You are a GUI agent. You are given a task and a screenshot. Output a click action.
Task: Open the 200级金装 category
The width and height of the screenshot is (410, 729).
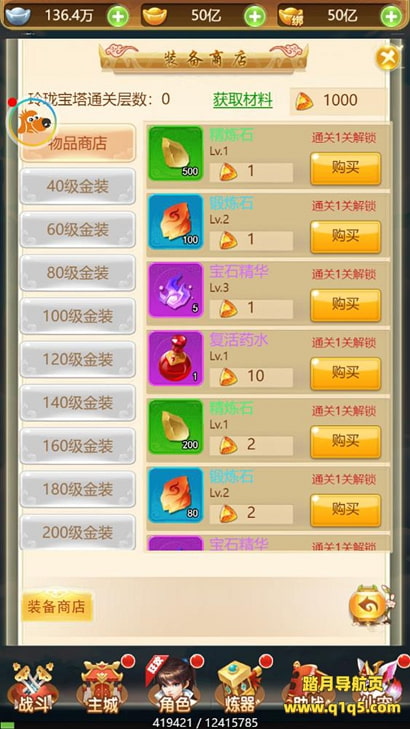(78, 532)
